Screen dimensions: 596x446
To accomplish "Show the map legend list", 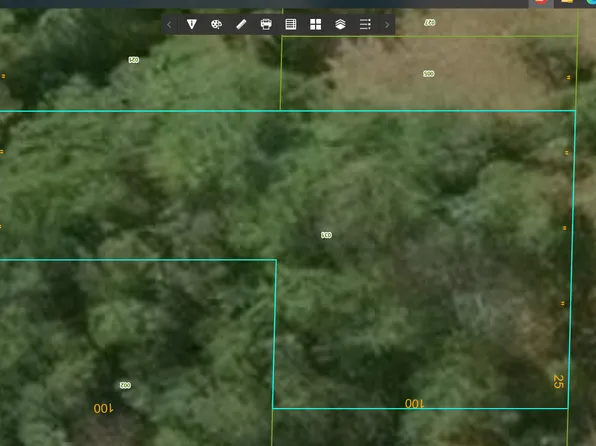I will click(x=365, y=25).
